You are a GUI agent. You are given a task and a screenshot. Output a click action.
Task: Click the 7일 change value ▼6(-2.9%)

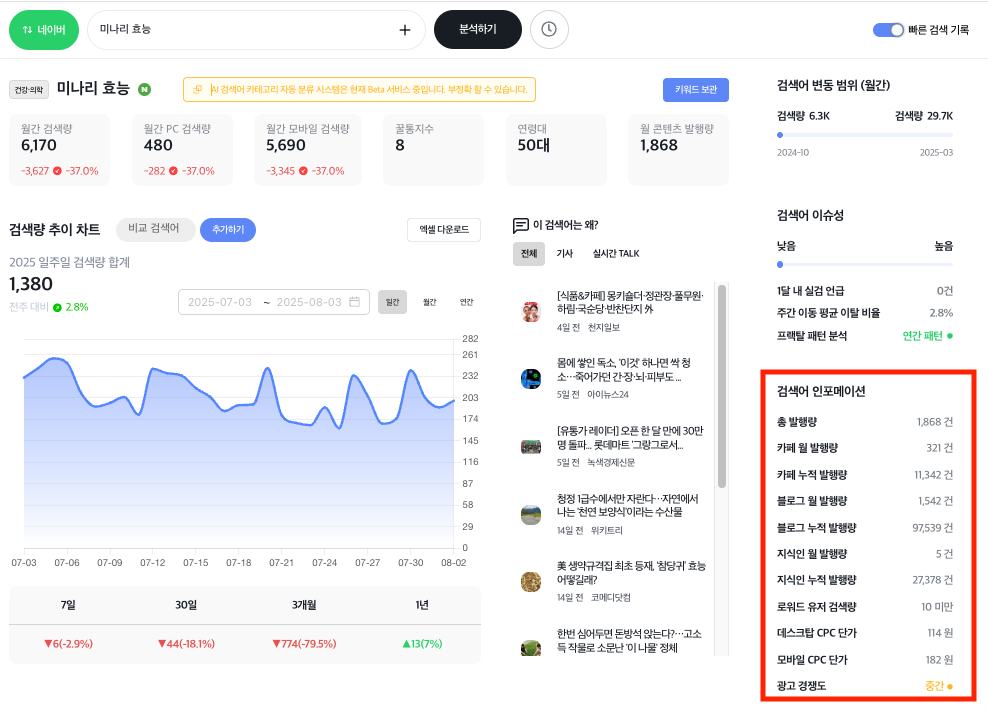tap(68, 643)
